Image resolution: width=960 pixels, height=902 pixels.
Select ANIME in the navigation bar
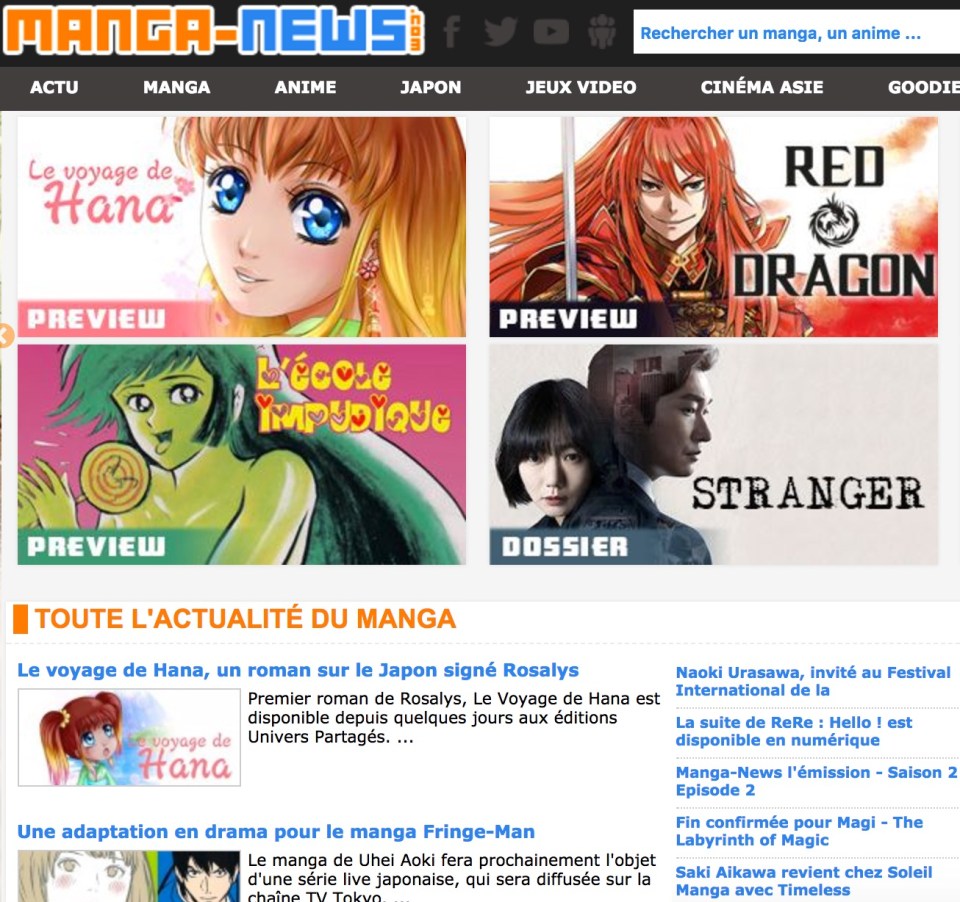tap(305, 87)
